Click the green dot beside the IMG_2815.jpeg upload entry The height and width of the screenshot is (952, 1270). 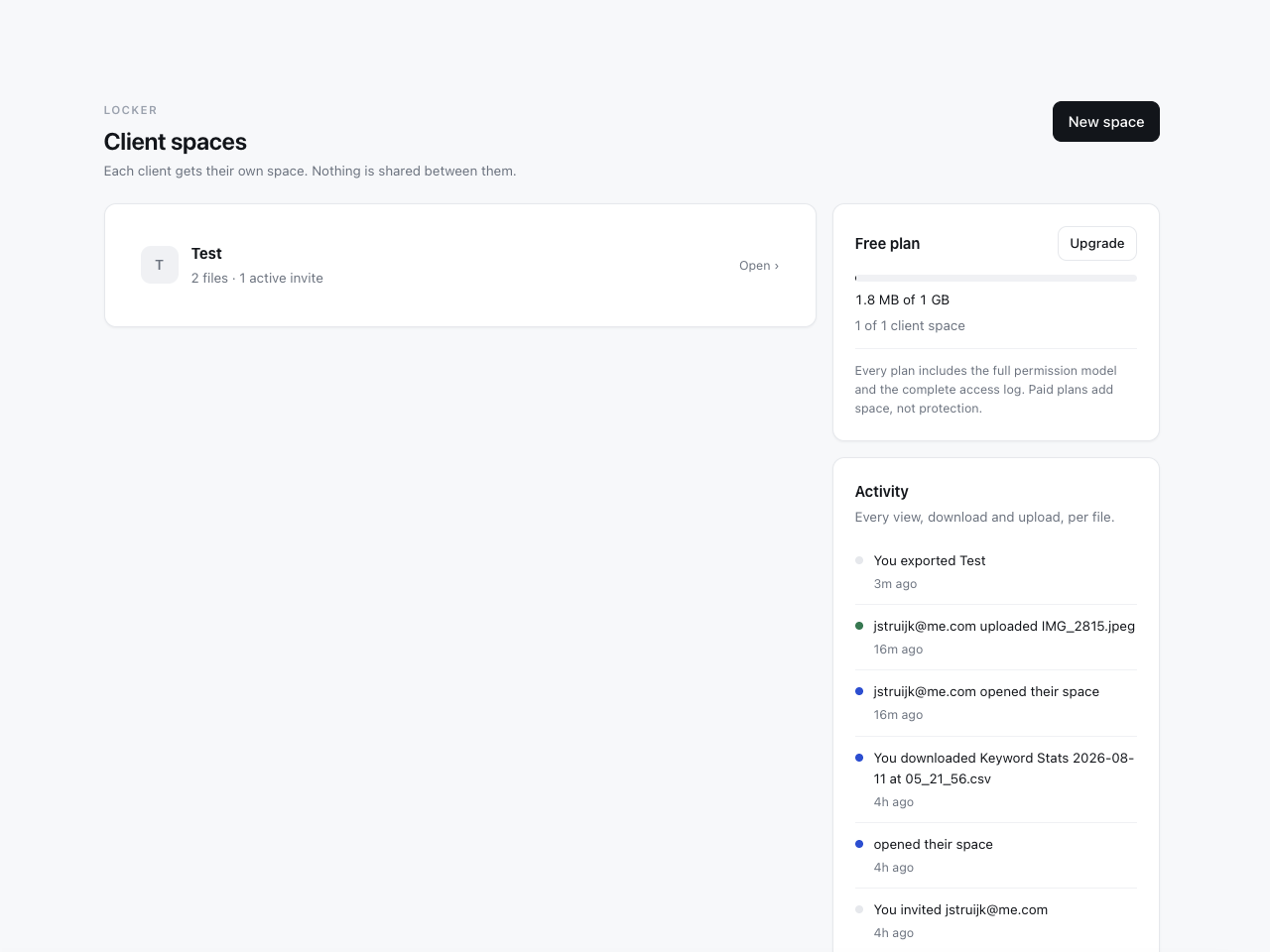point(859,626)
